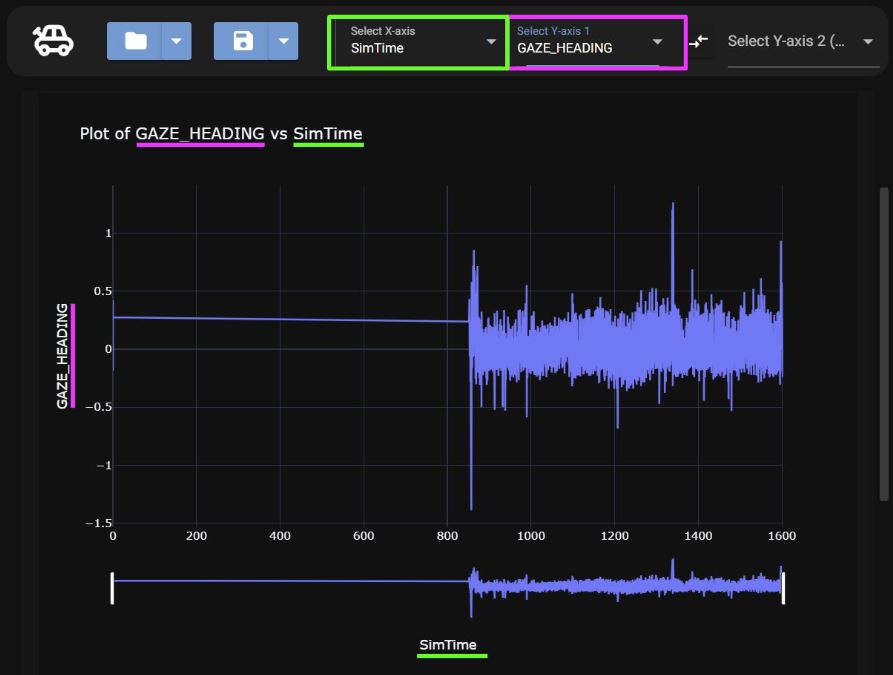
Task: Click the SimTime x-axis title below plot
Action: [448, 645]
